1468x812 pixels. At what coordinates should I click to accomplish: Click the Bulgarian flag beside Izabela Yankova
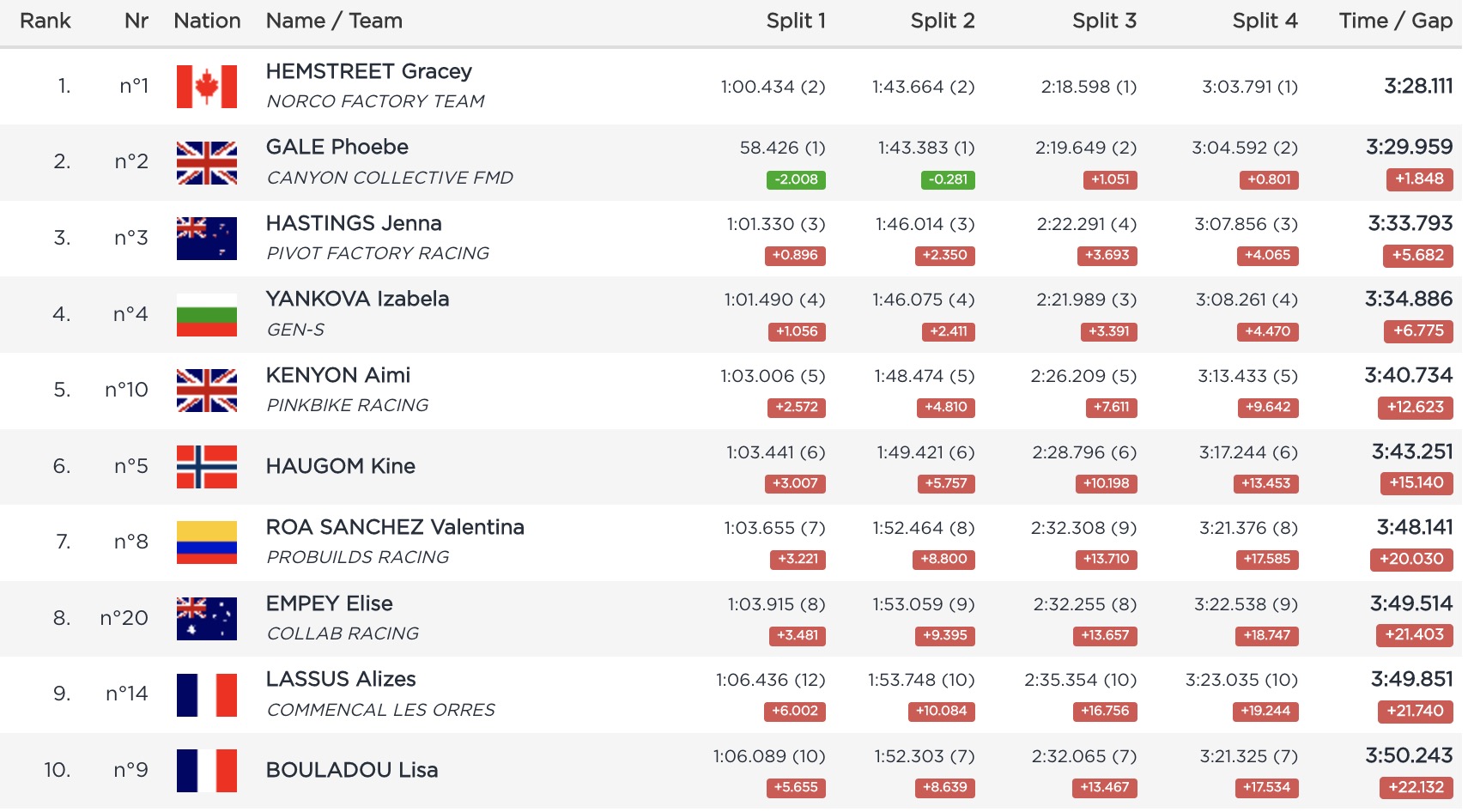206,315
